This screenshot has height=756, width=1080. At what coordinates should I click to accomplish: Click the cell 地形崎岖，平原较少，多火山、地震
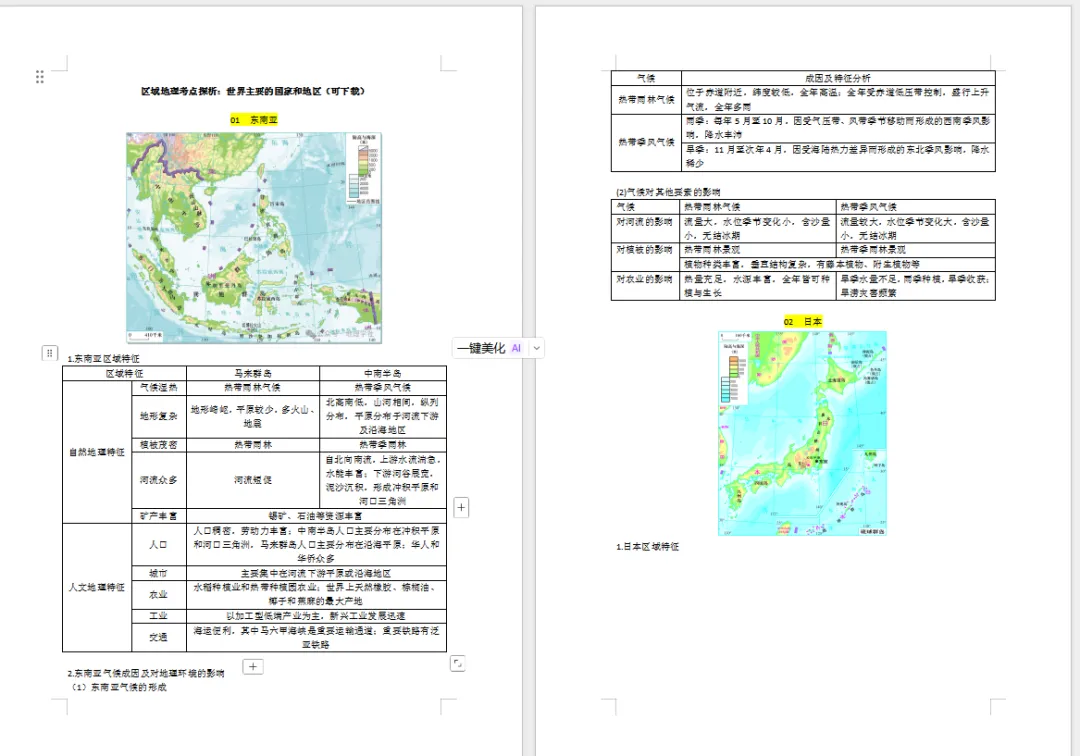253,416
